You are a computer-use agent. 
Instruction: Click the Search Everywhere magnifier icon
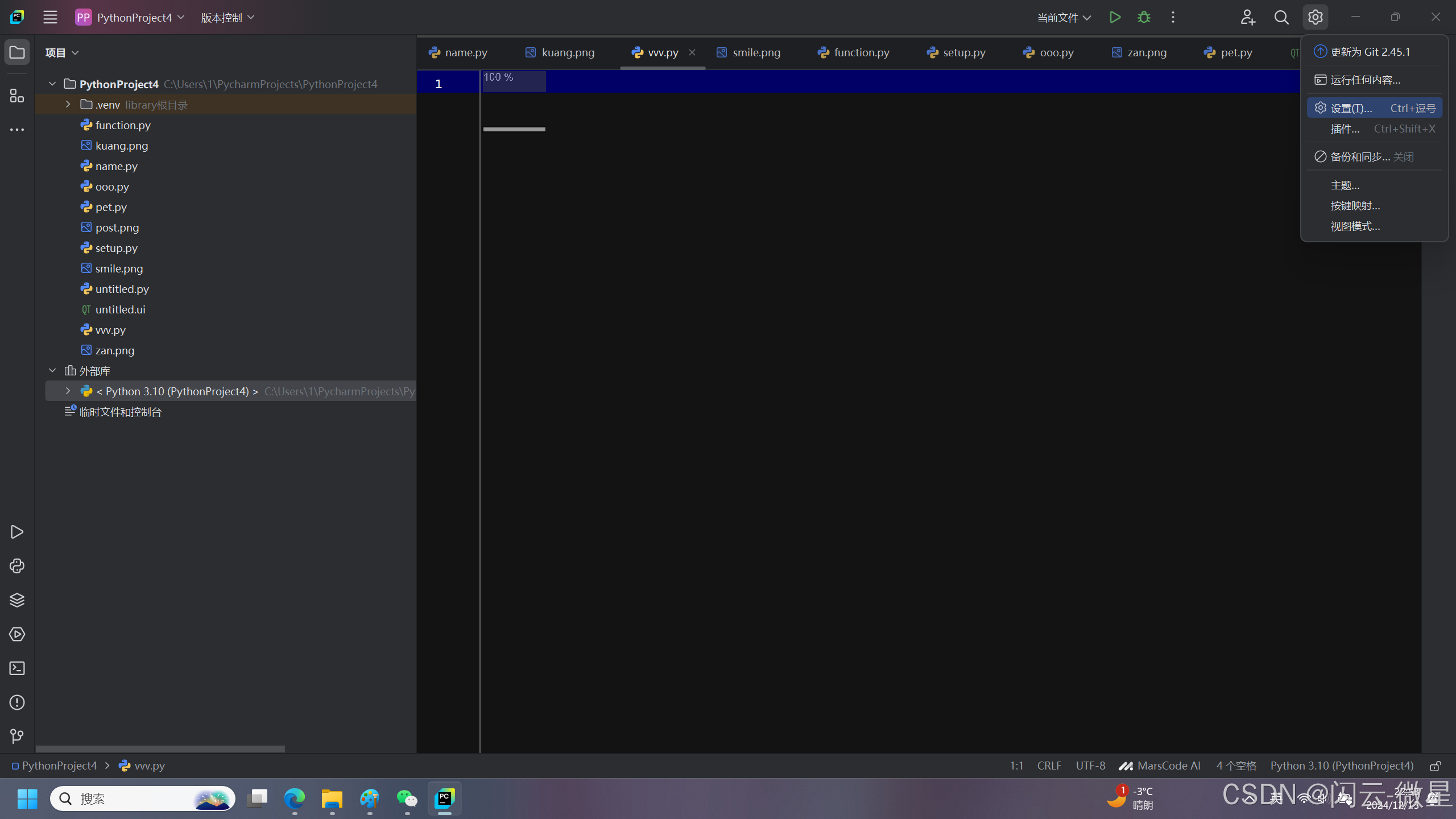click(x=1281, y=17)
